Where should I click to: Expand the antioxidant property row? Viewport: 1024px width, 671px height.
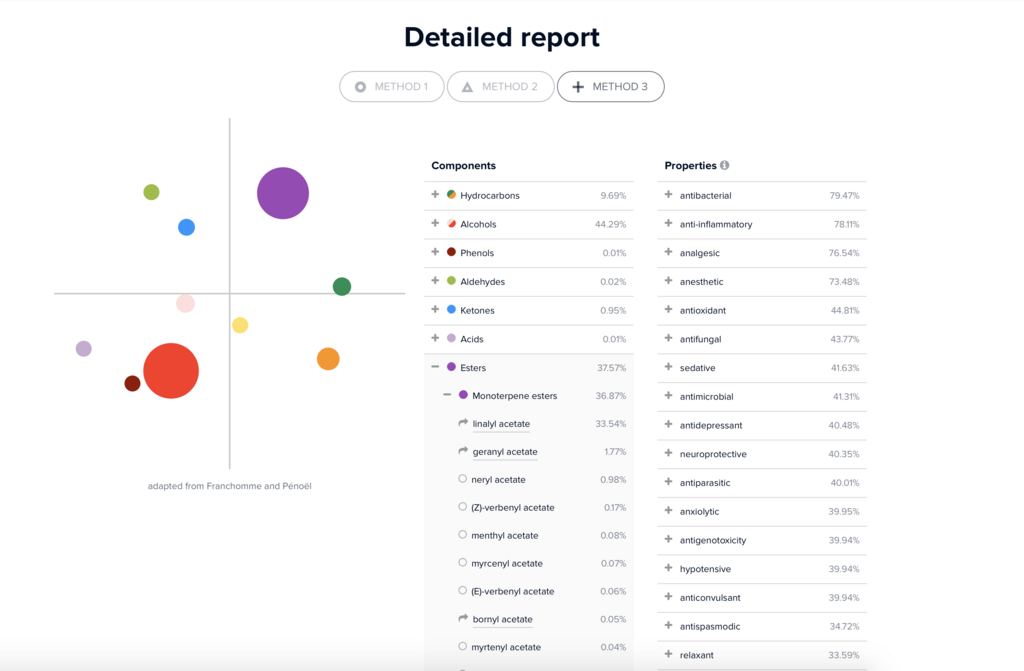[x=668, y=310]
